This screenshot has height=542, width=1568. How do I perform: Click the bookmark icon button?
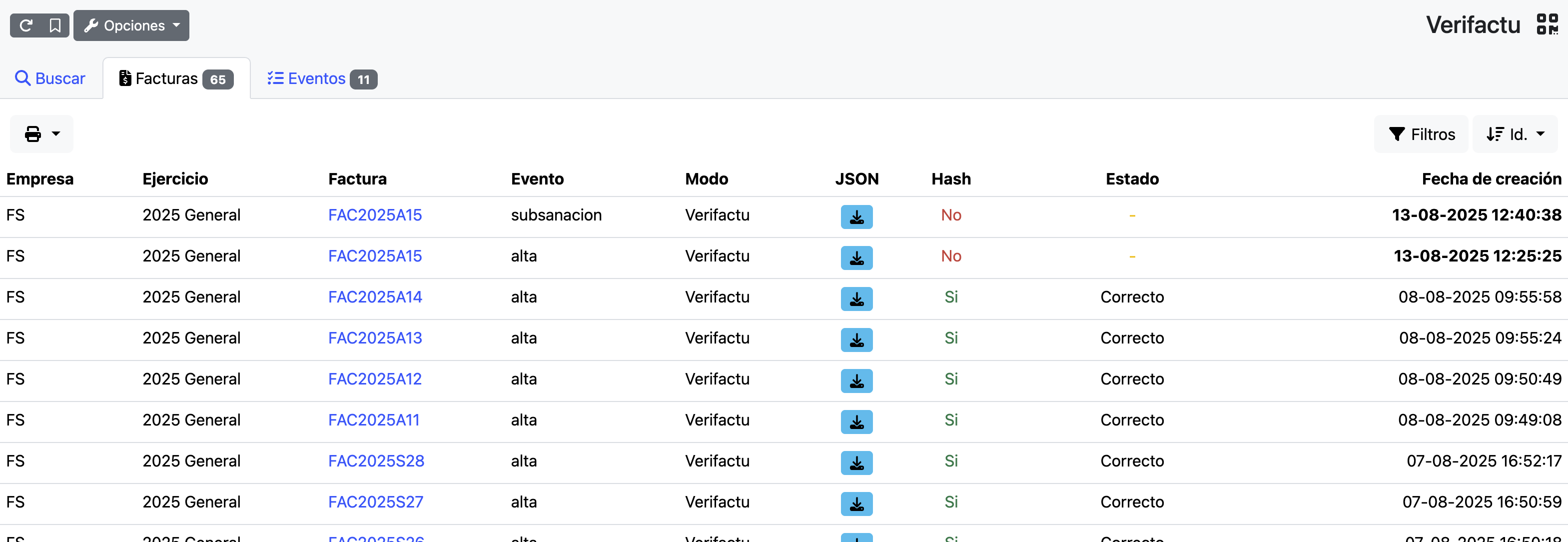[x=55, y=25]
